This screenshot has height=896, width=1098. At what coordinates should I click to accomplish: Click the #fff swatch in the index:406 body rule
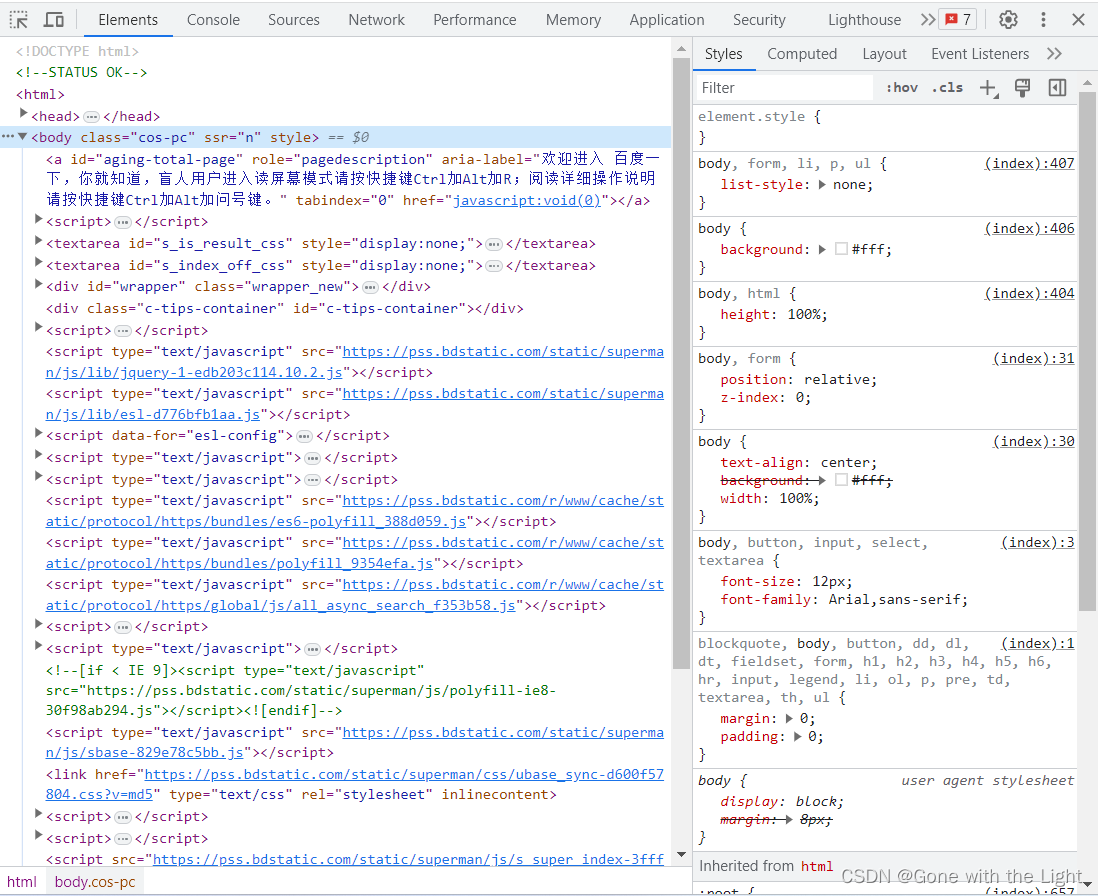842,249
